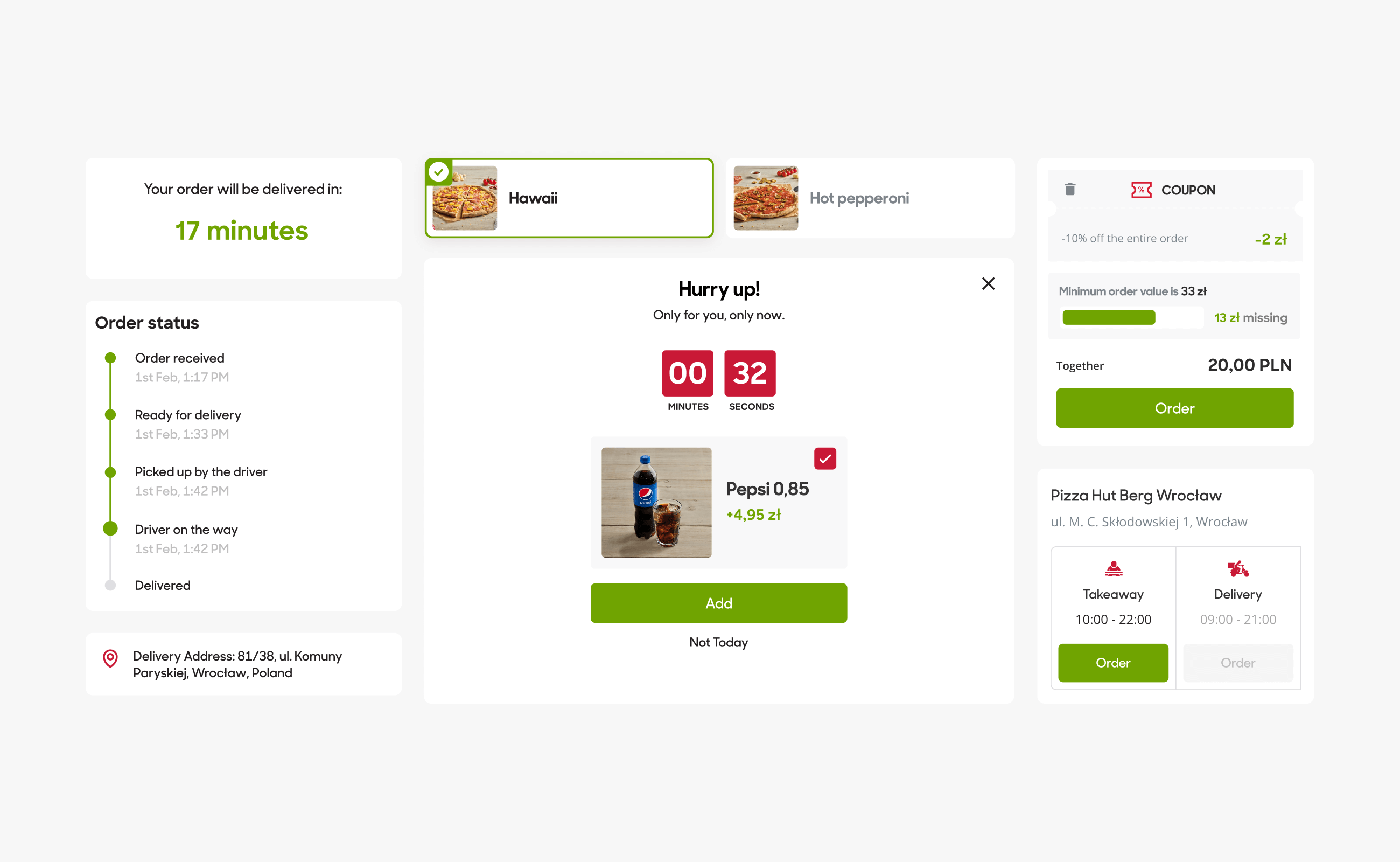Select the Hot pepperoni pizza option
Screen dimensions: 1400x862
click(x=870, y=198)
